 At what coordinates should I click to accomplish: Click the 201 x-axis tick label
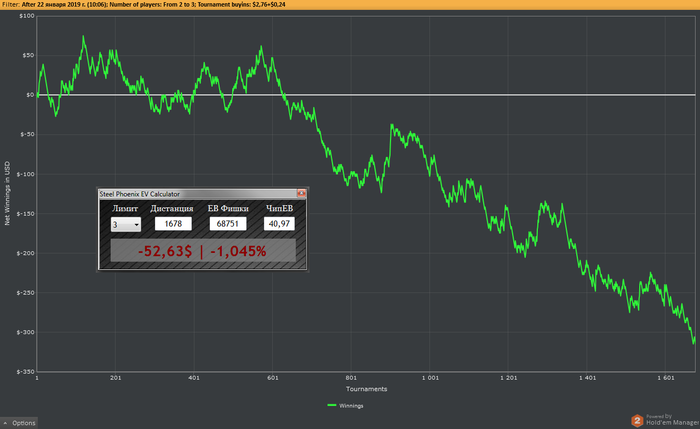115,378
